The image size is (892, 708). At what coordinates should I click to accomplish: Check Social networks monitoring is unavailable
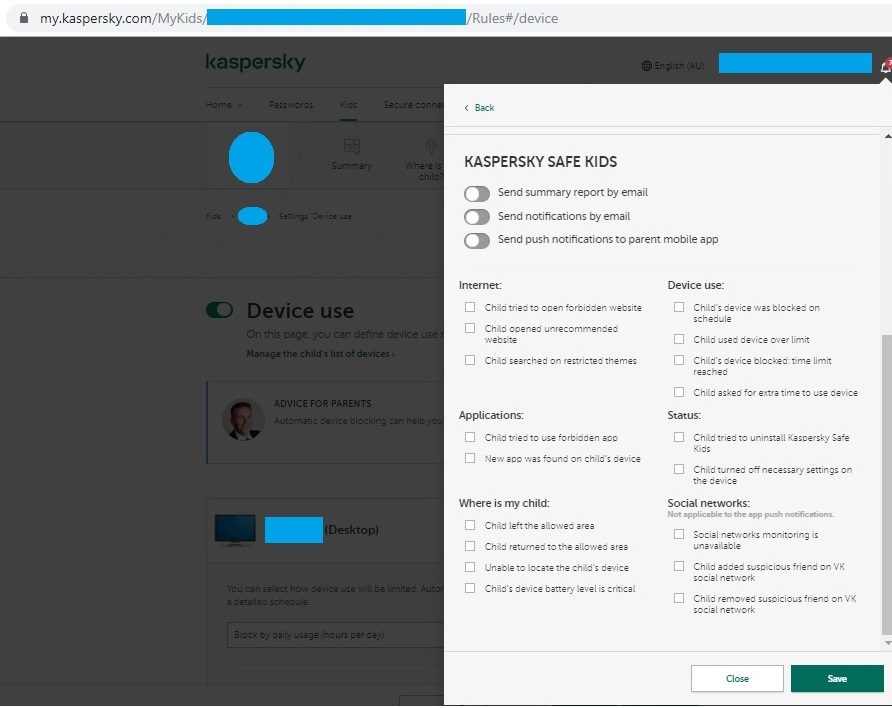[679, 534]
